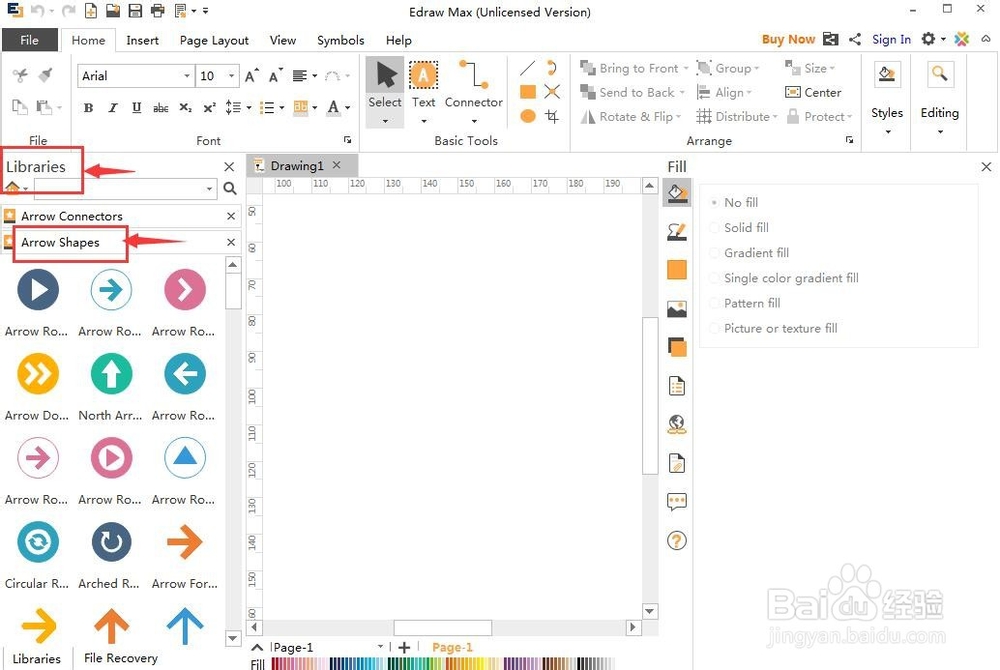
Task: Select the pointer Select tool
Action: click(385, 91)
